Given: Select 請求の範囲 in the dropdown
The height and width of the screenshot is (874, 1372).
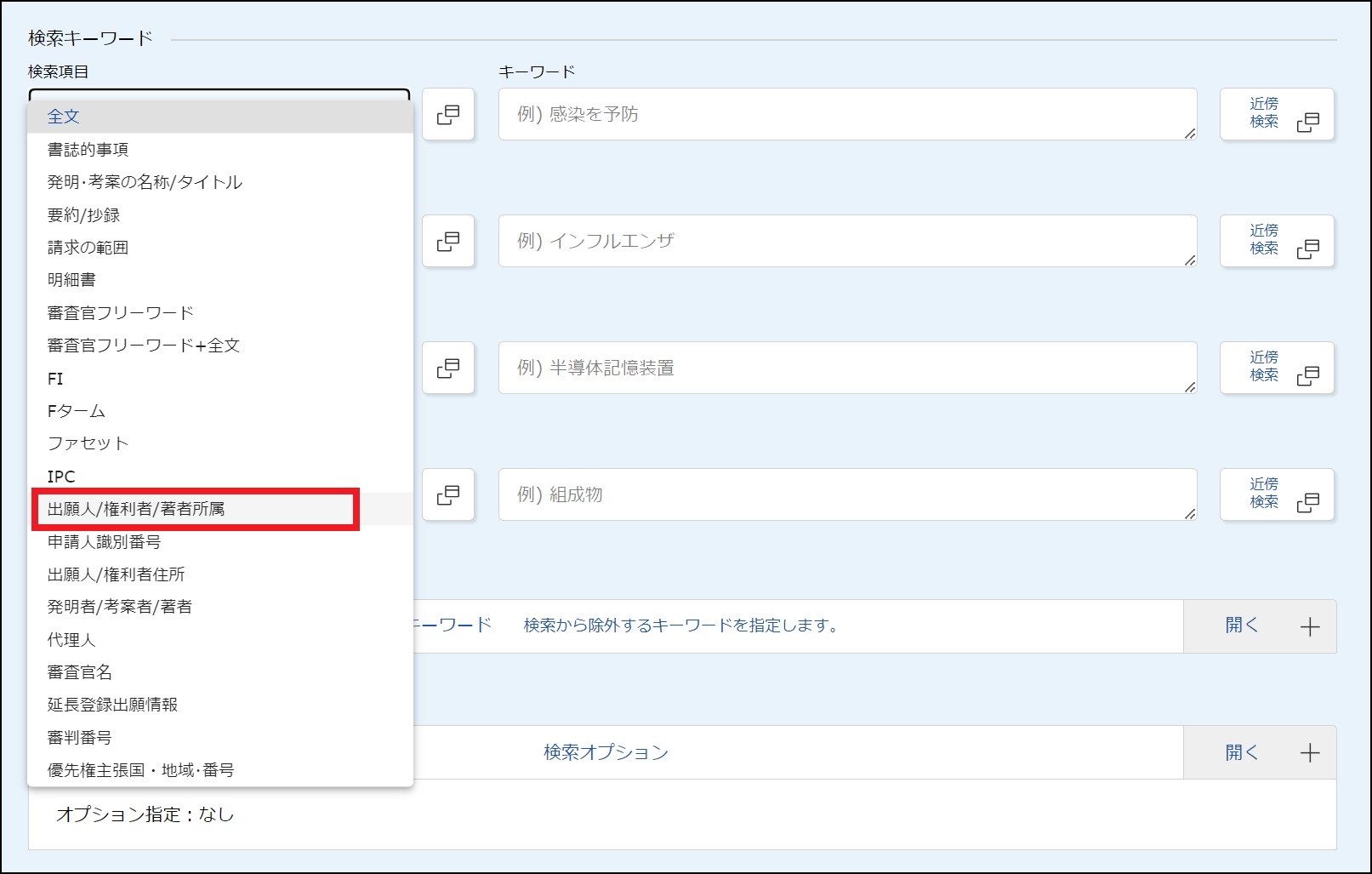Looking at the screenshot, I should (x=88, y=248).
